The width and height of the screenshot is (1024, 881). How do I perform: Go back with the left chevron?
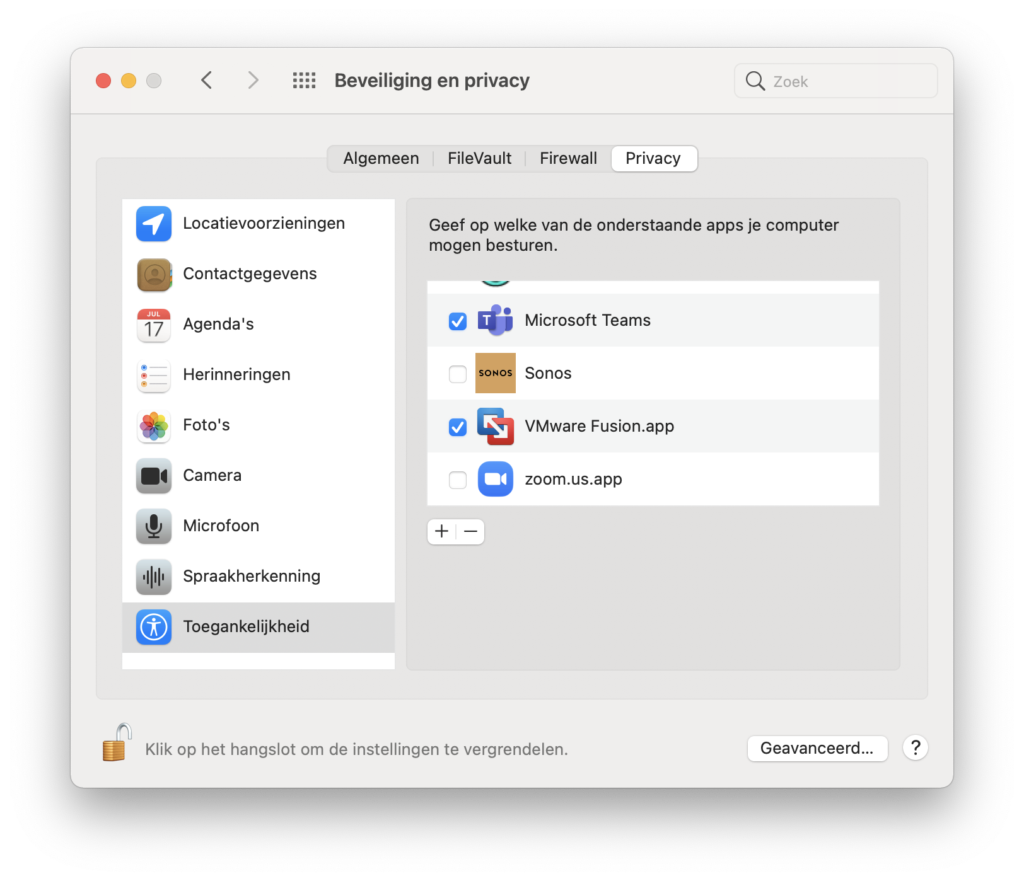206,80
